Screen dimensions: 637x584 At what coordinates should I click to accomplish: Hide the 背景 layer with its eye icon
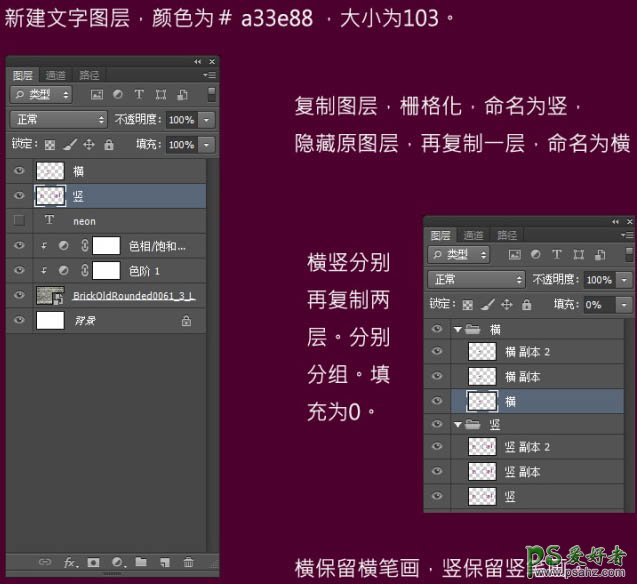[19, 321]
